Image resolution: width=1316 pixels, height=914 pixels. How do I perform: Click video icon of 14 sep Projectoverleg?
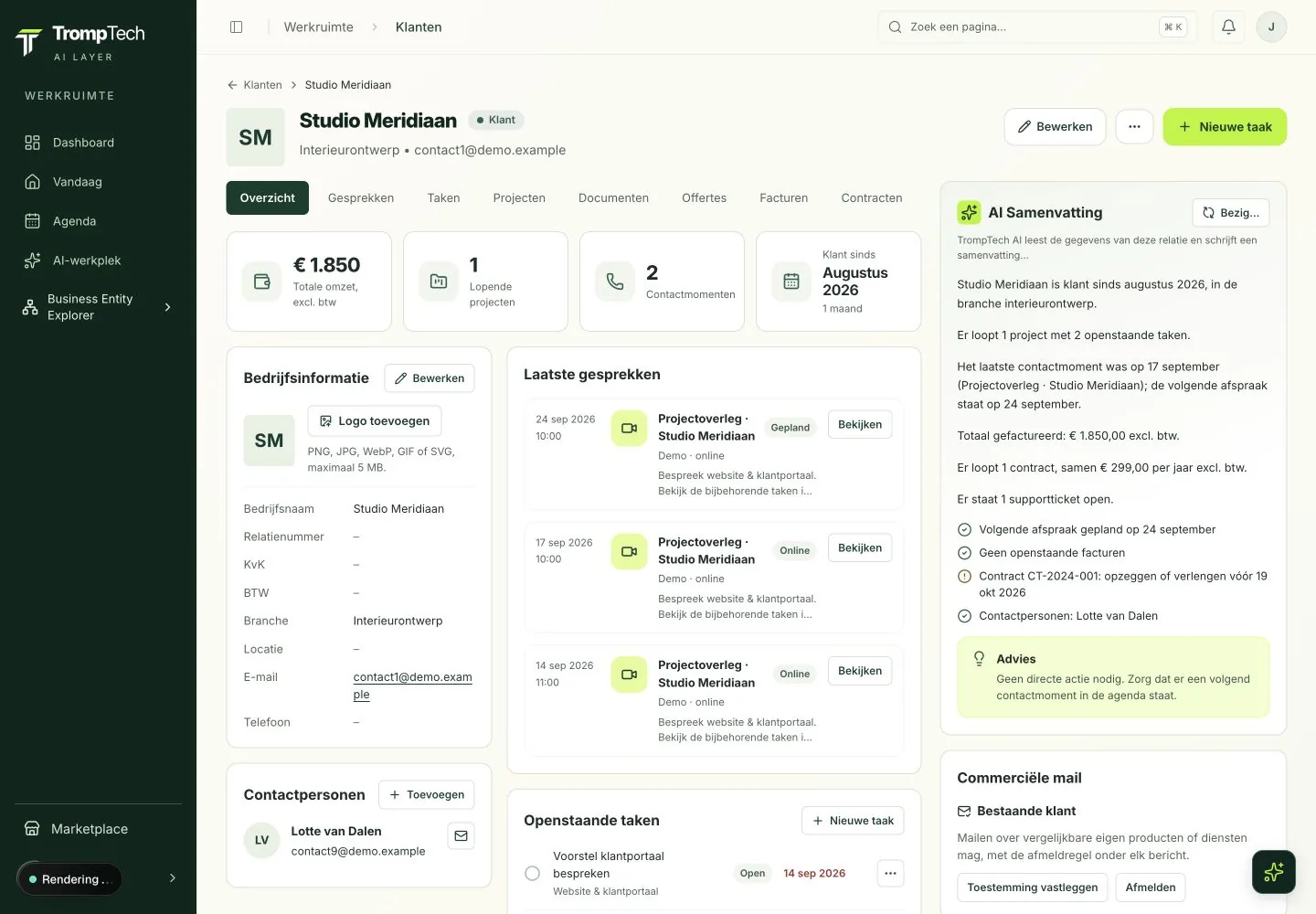(629, 675)
